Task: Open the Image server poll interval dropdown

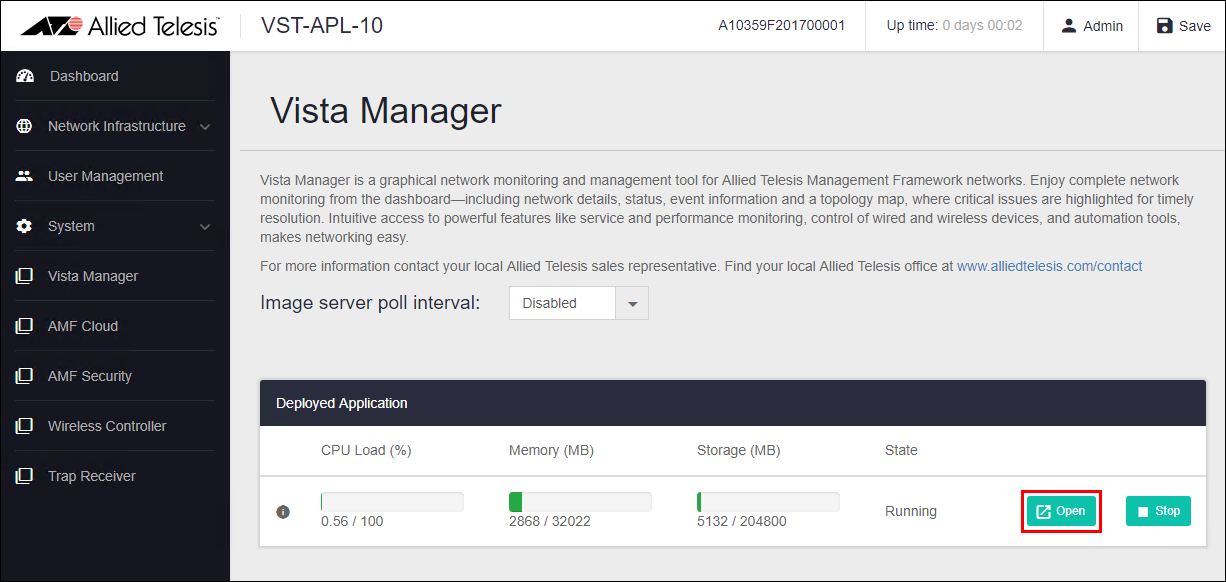Action: click(578, 303)
